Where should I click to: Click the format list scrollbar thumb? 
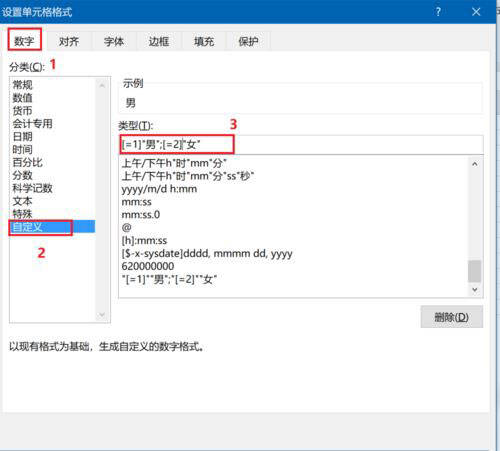coord(475,271)
